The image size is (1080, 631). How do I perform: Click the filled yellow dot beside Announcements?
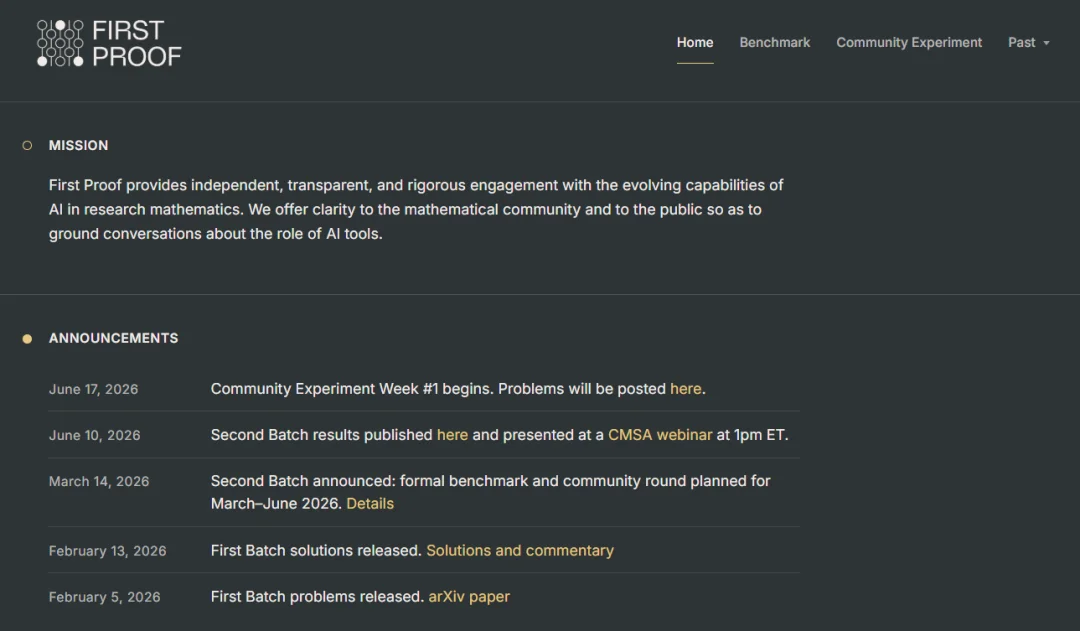point(28,339)
